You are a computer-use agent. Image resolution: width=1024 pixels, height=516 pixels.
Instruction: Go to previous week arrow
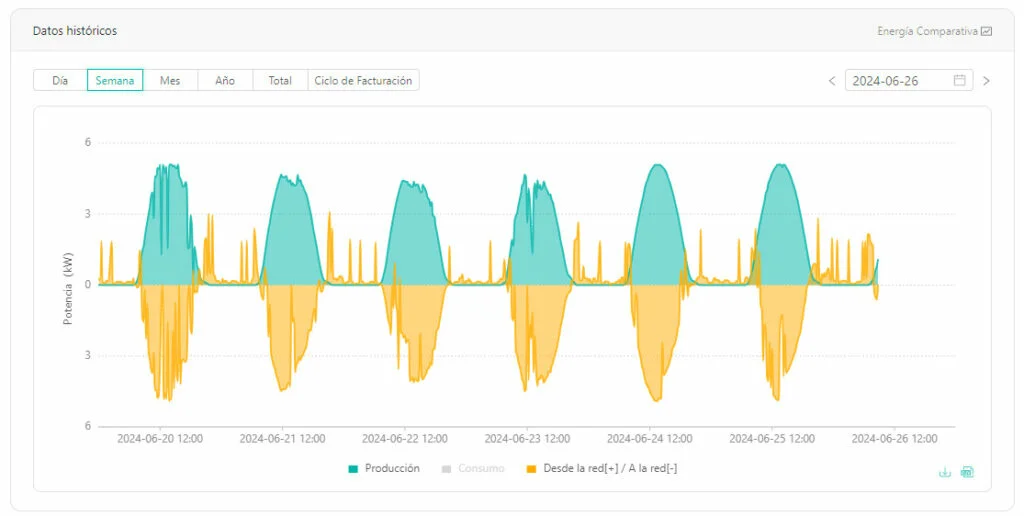[832, 81]
